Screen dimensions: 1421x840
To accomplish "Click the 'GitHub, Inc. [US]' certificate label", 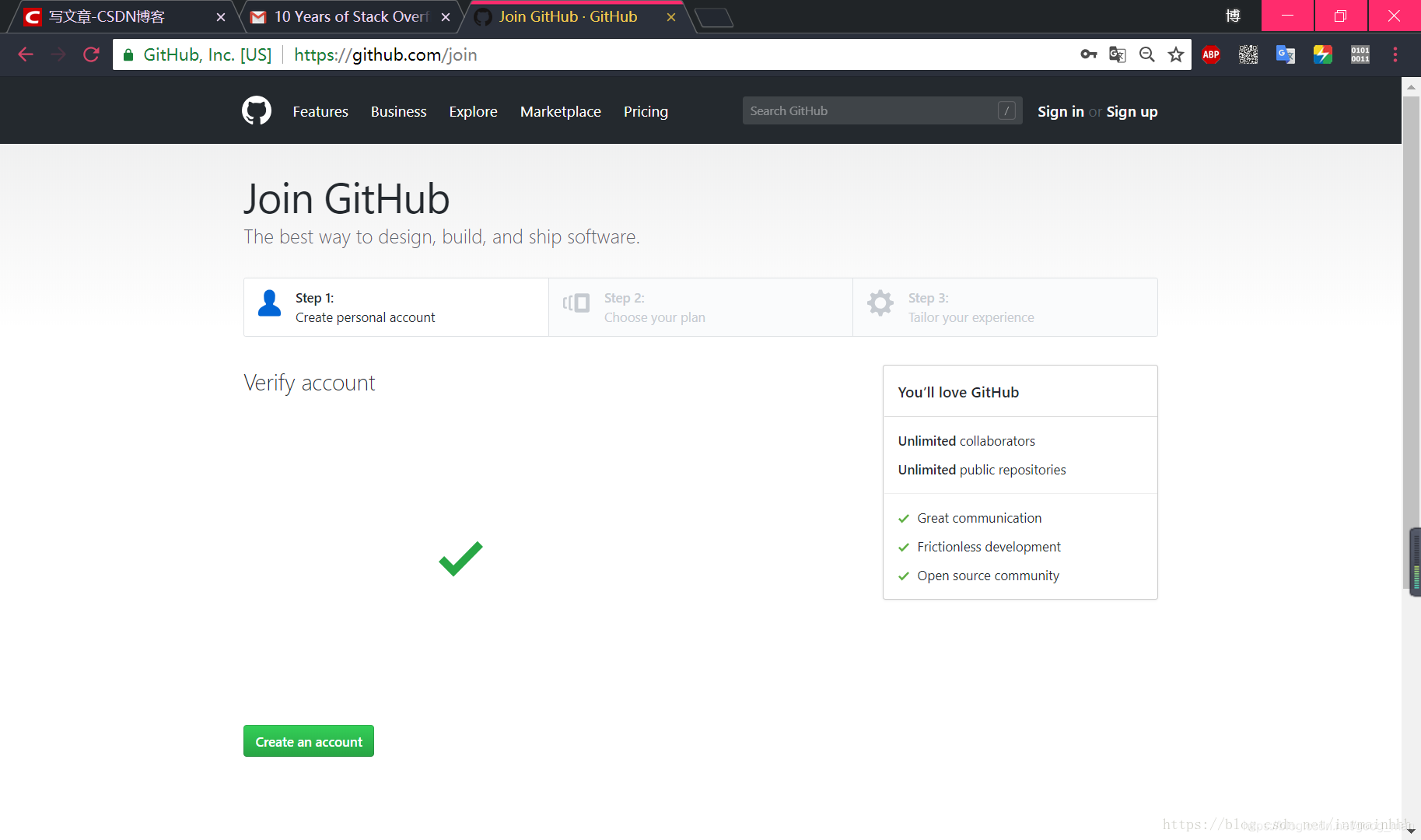I will 208,54.
